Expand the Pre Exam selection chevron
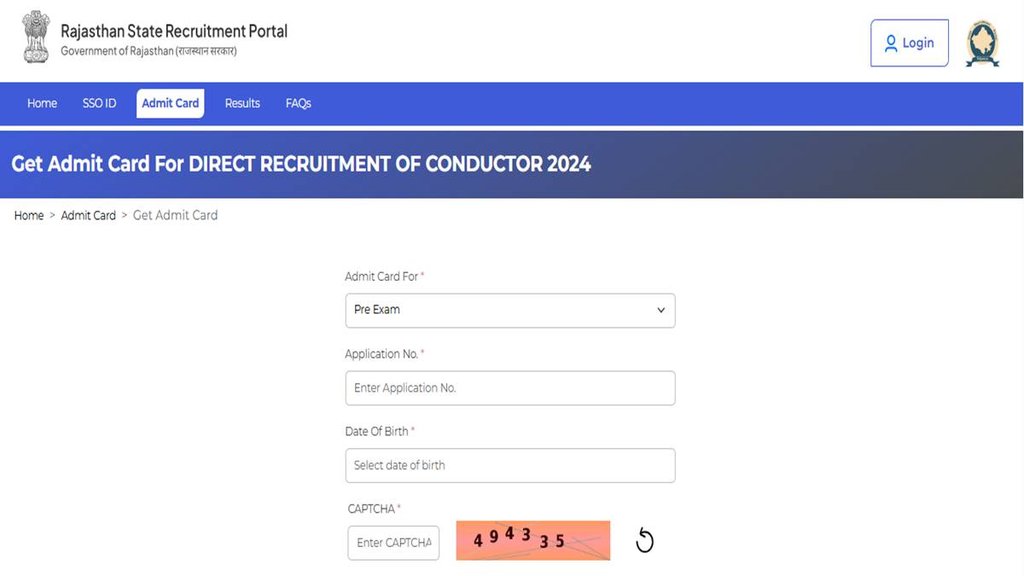The width and height of the screenshot is (1024, 576). click(x=661, y=310)
